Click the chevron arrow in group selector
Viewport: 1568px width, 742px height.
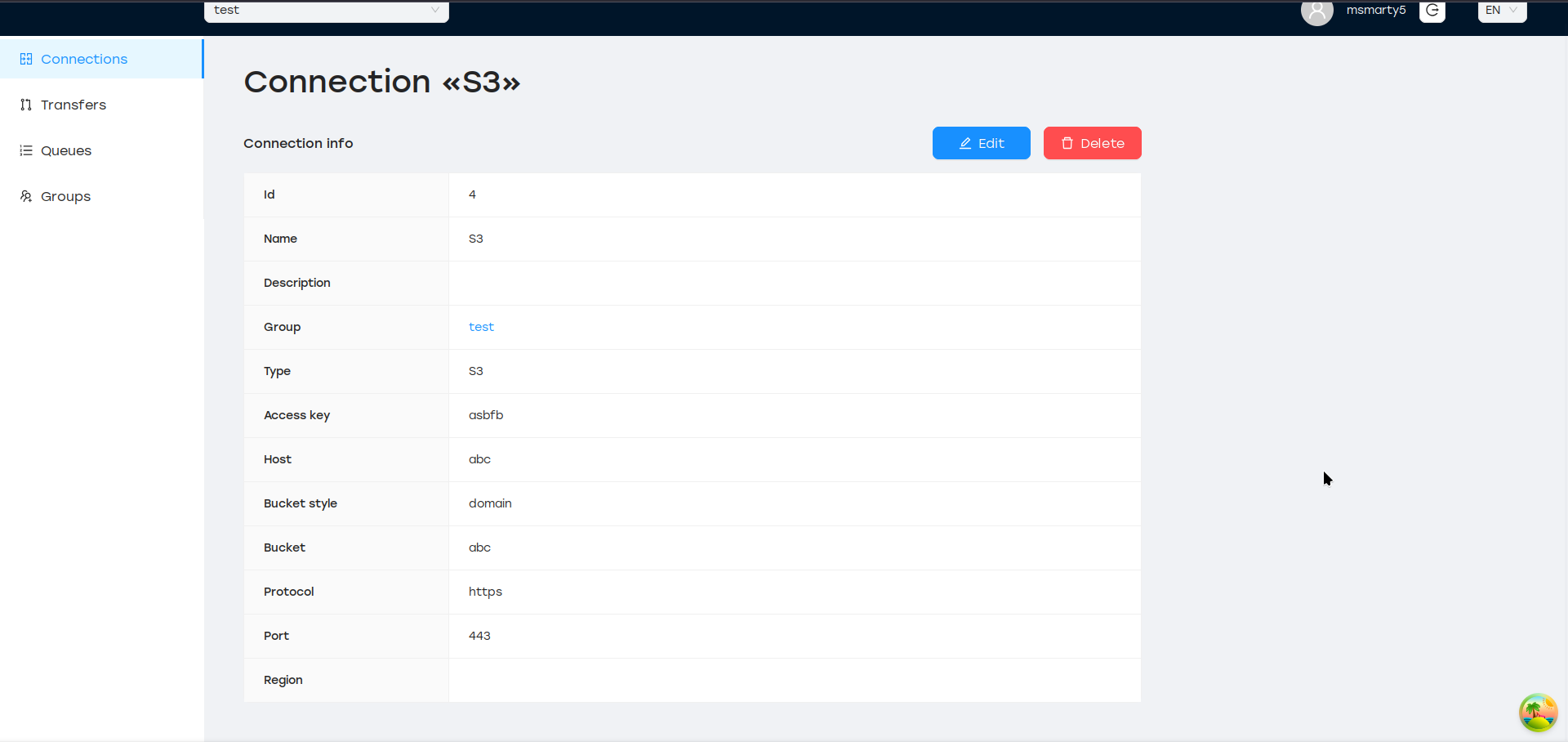[435, 11]
